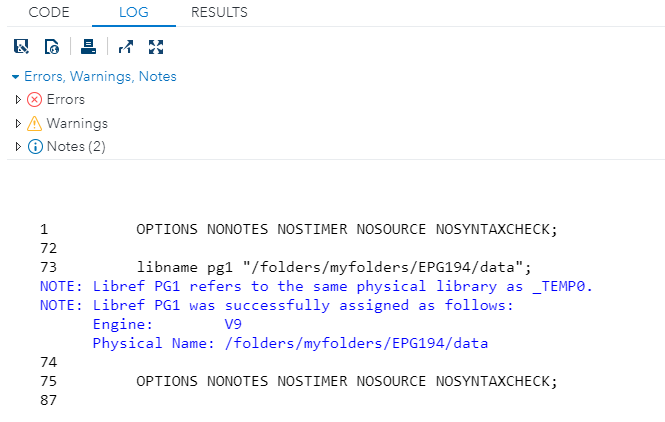Click the Notes (2) label
This screenshot has height=422, width=665.
coord(76,147)
